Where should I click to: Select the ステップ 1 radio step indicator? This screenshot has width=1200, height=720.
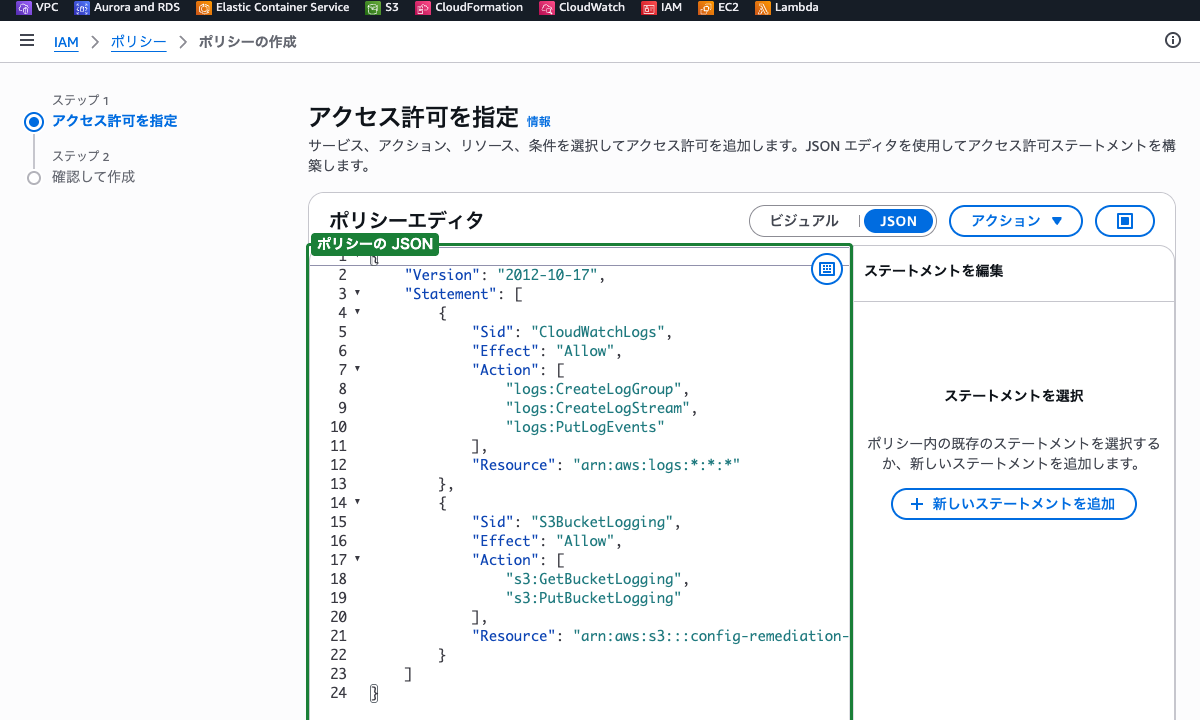point(34,122)
